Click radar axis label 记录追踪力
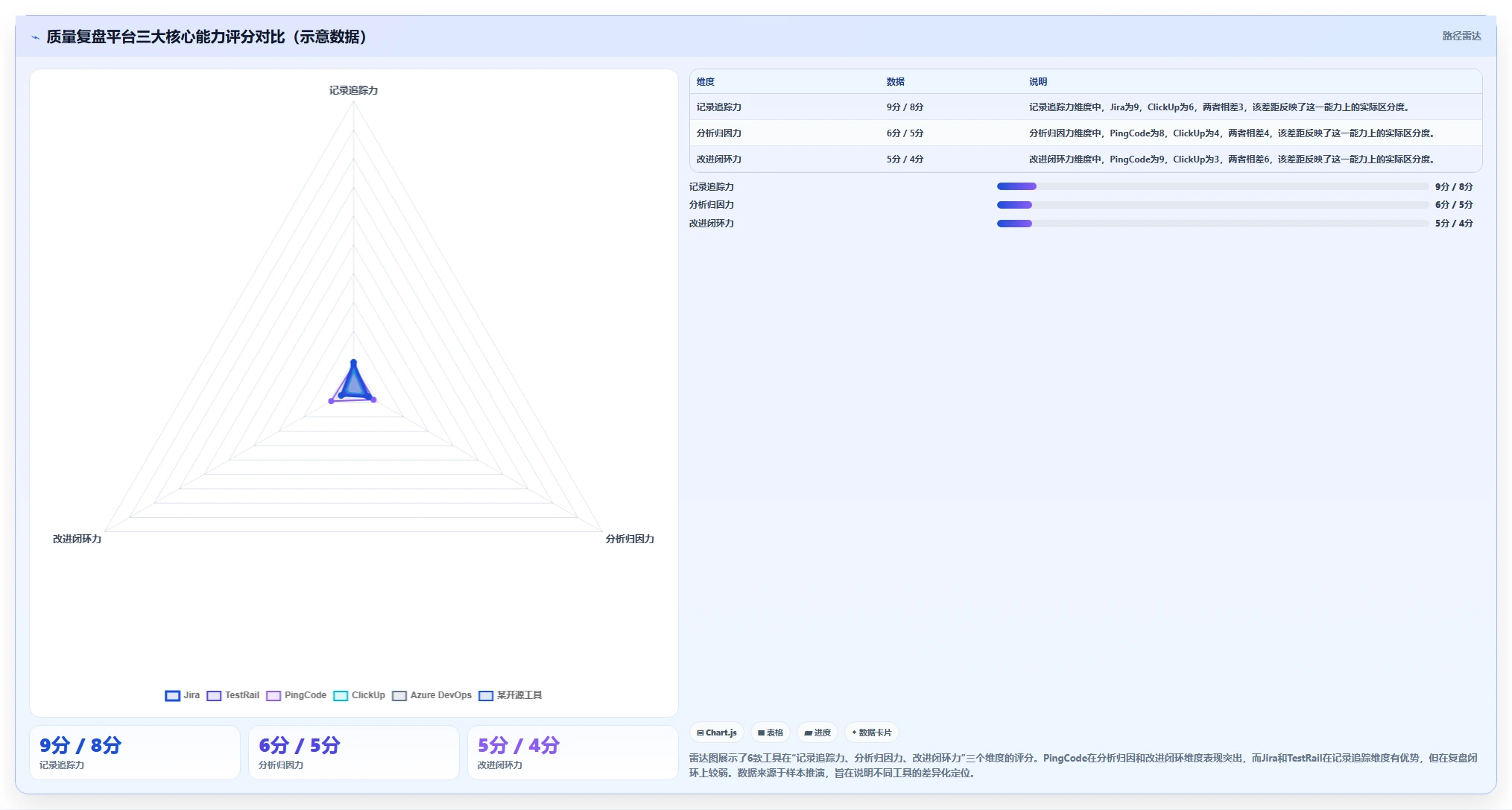The height and width of the screenshot is (810, 1512). (354, 90)
